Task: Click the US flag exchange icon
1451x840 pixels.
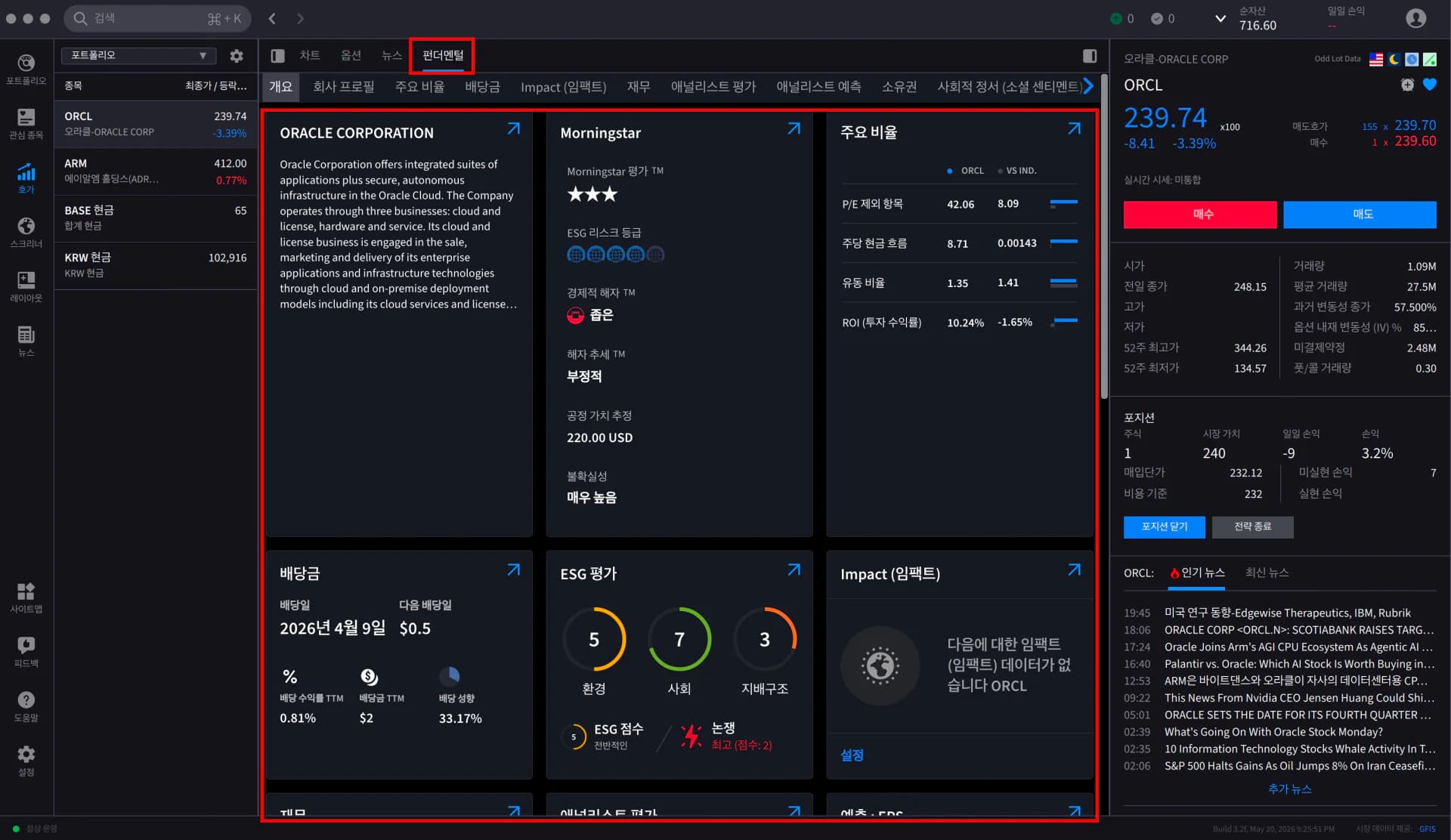Action: tap(1376, 59)
